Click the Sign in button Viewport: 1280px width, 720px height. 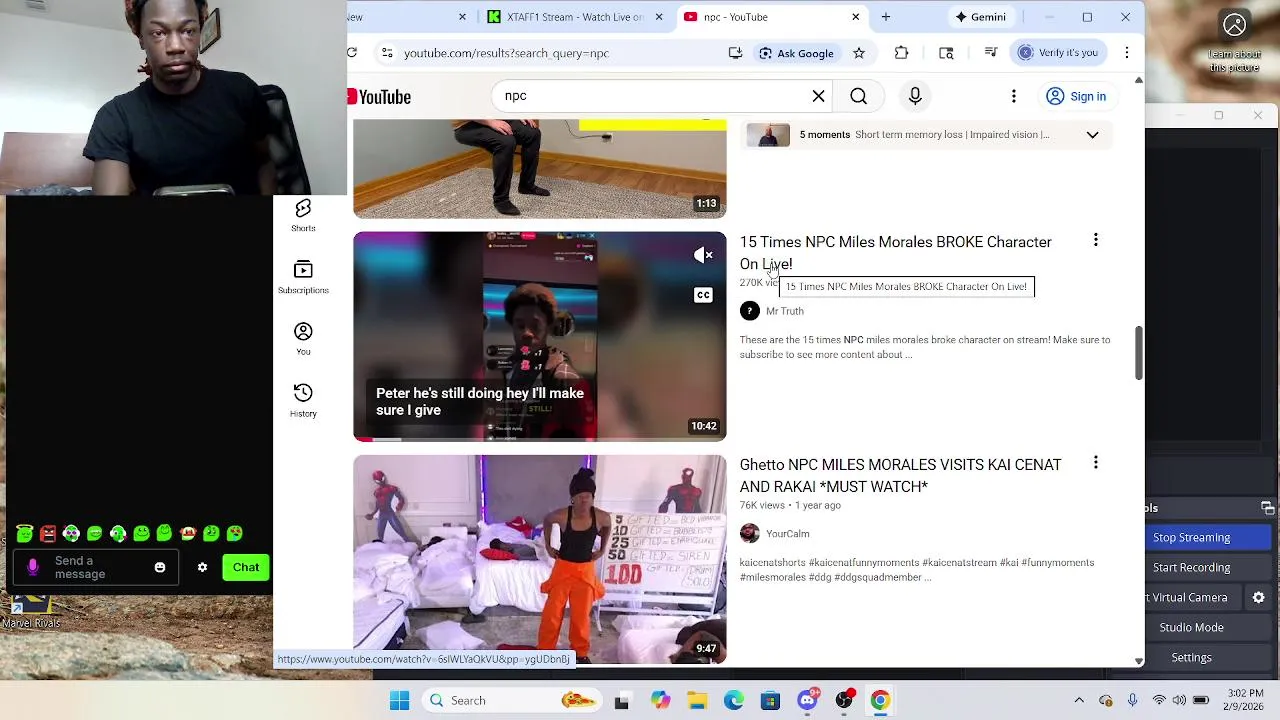1076,96
